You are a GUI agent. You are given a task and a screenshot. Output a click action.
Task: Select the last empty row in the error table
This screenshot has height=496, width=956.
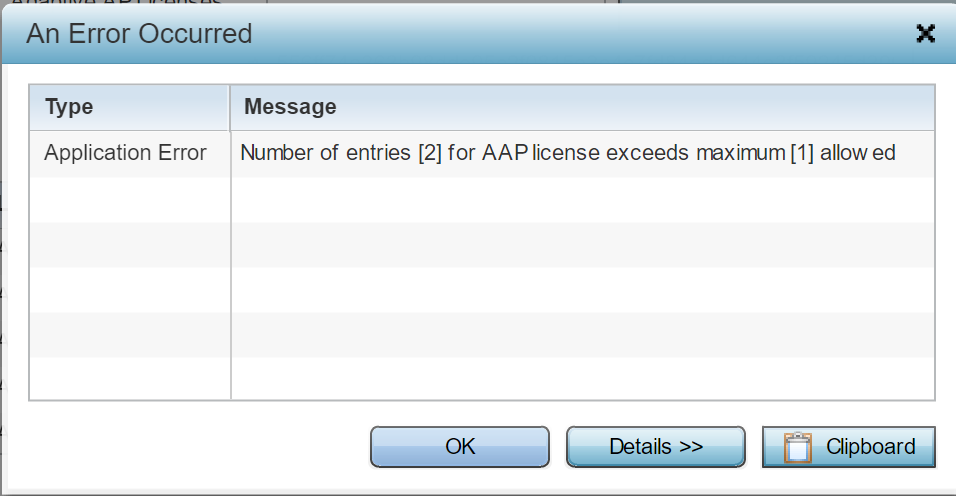pyautogui.click(x=482, y=378)
